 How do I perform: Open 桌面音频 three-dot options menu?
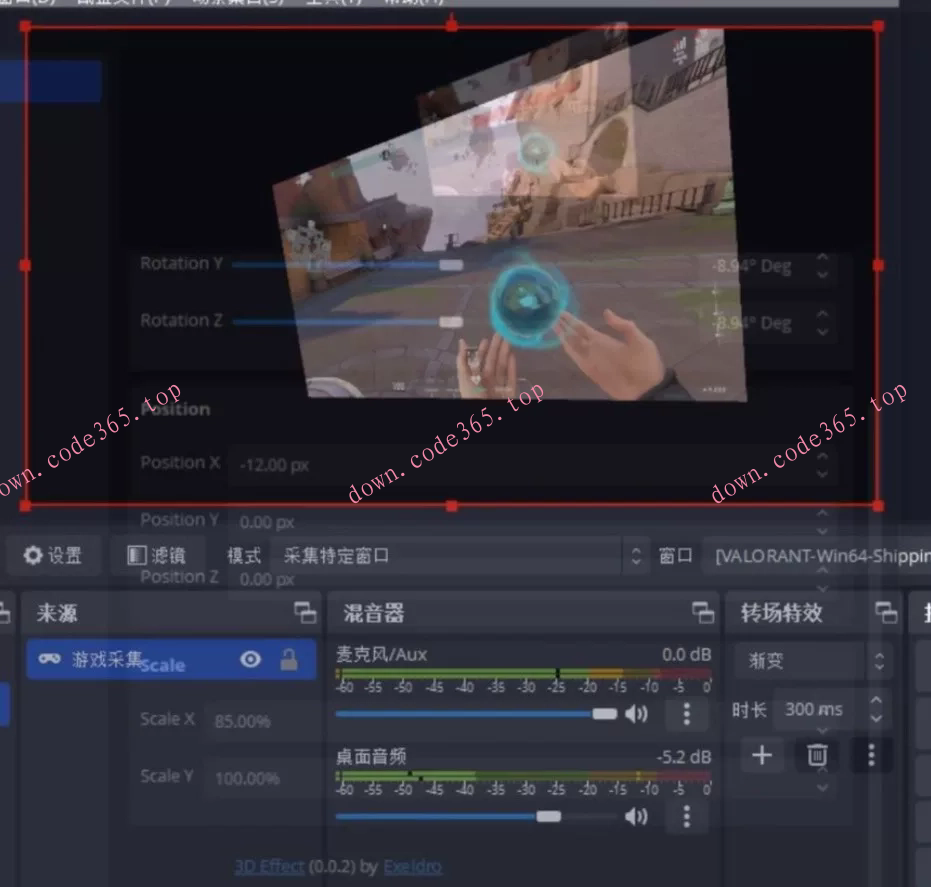click(x=687, y=816)
